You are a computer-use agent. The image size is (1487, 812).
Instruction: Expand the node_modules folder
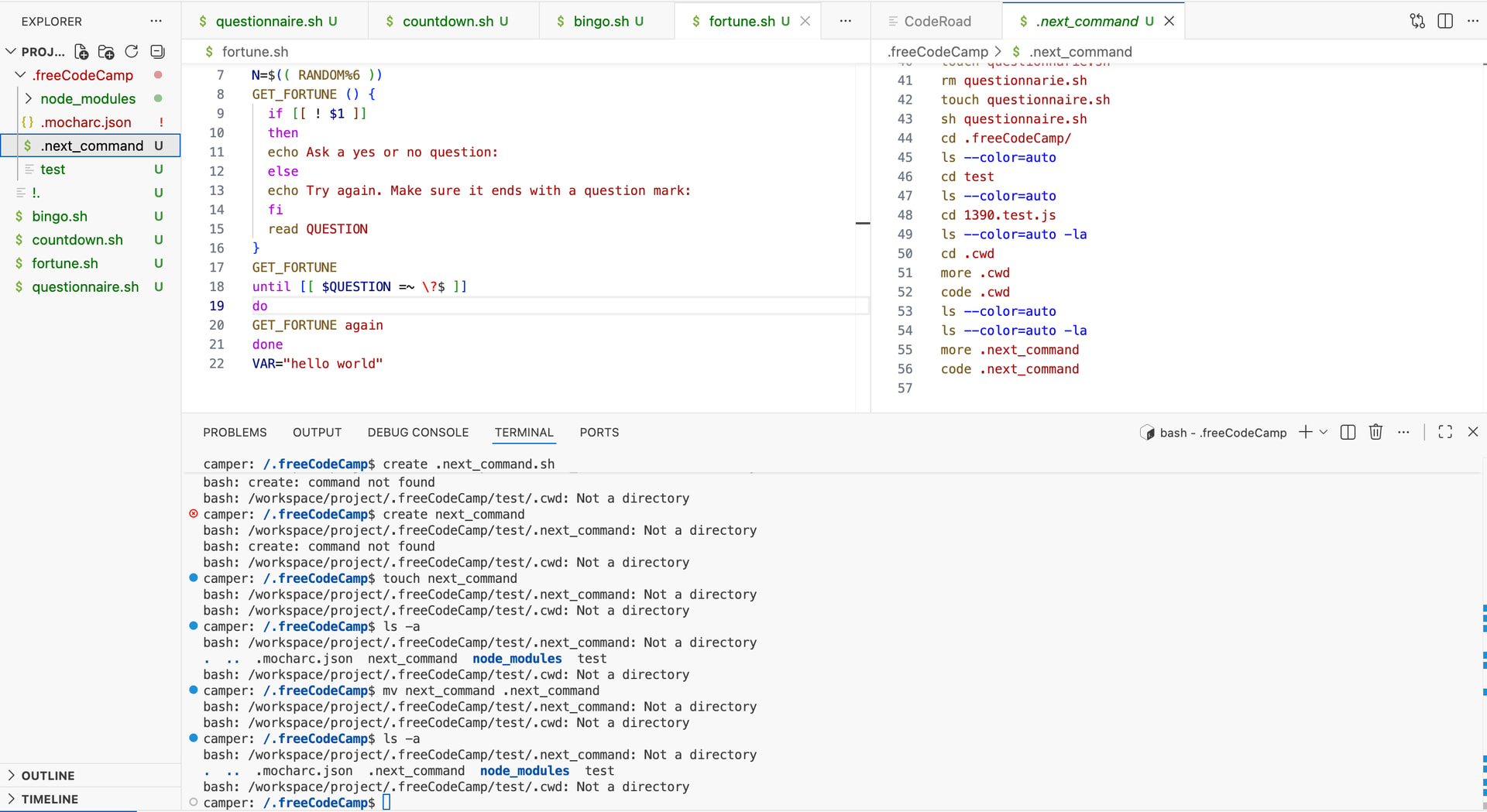[29, 98]
